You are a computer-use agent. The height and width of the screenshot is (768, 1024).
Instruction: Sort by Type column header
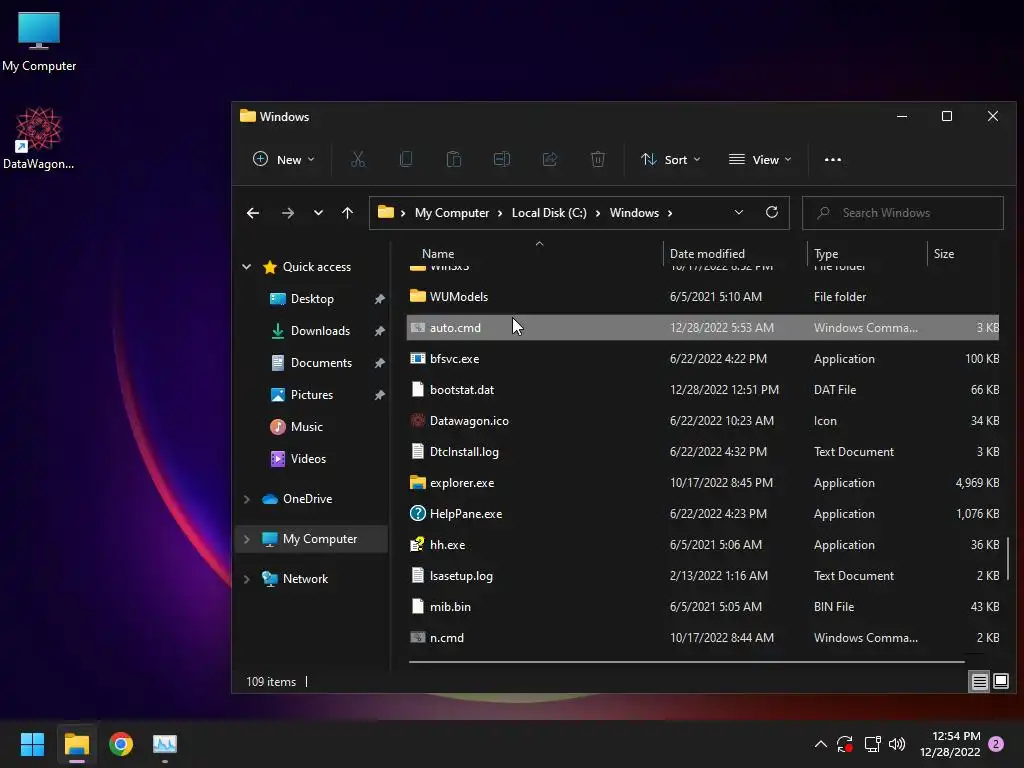click(x=826, y=254)
